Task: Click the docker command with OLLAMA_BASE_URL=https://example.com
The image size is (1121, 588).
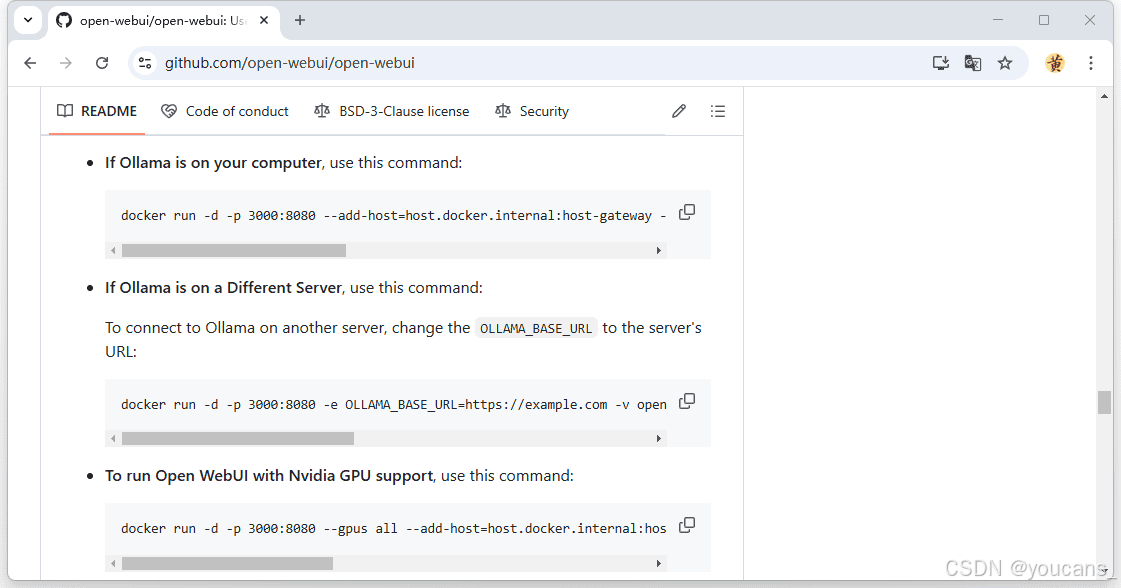Action: point(393,404)
